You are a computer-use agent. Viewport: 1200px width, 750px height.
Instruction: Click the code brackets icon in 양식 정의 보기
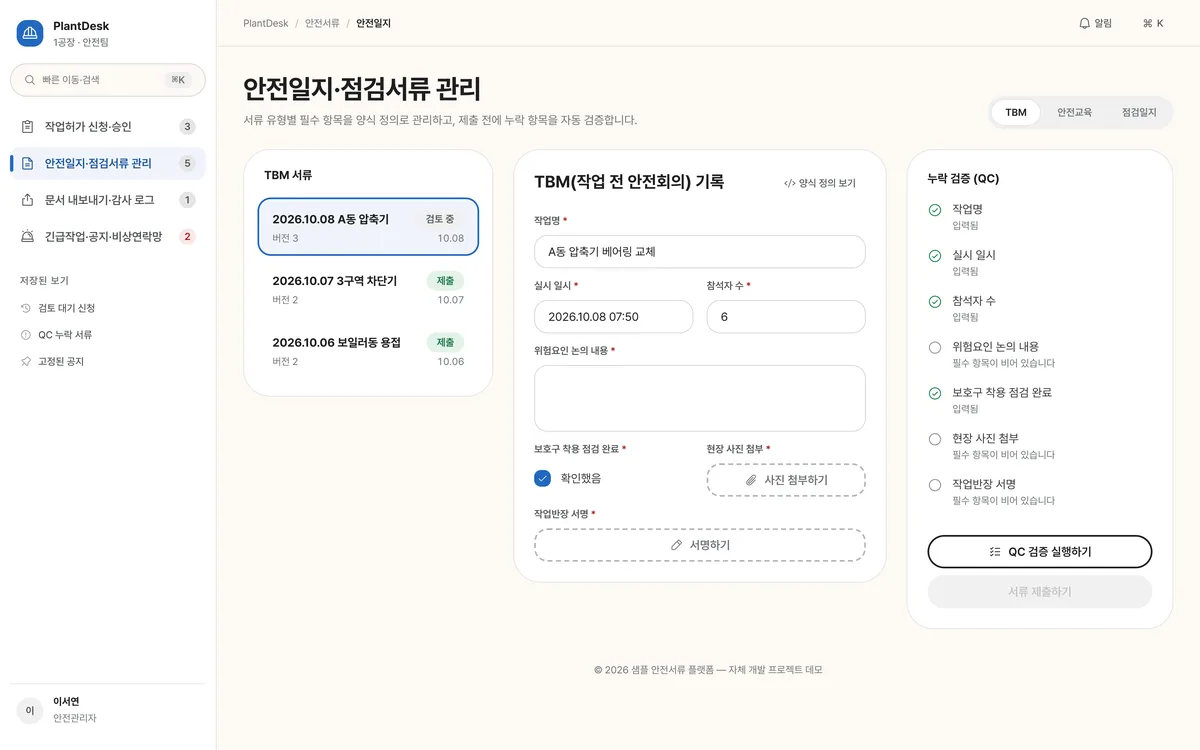(x=790, y=184)
